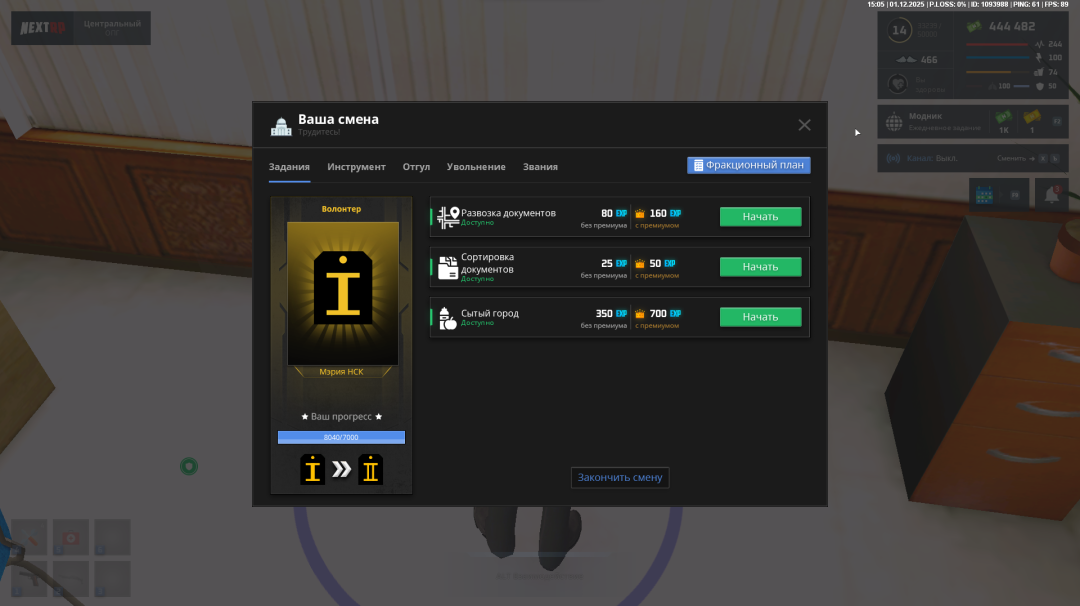
Task: Open the Отгул tab
Action: (416, 167)
